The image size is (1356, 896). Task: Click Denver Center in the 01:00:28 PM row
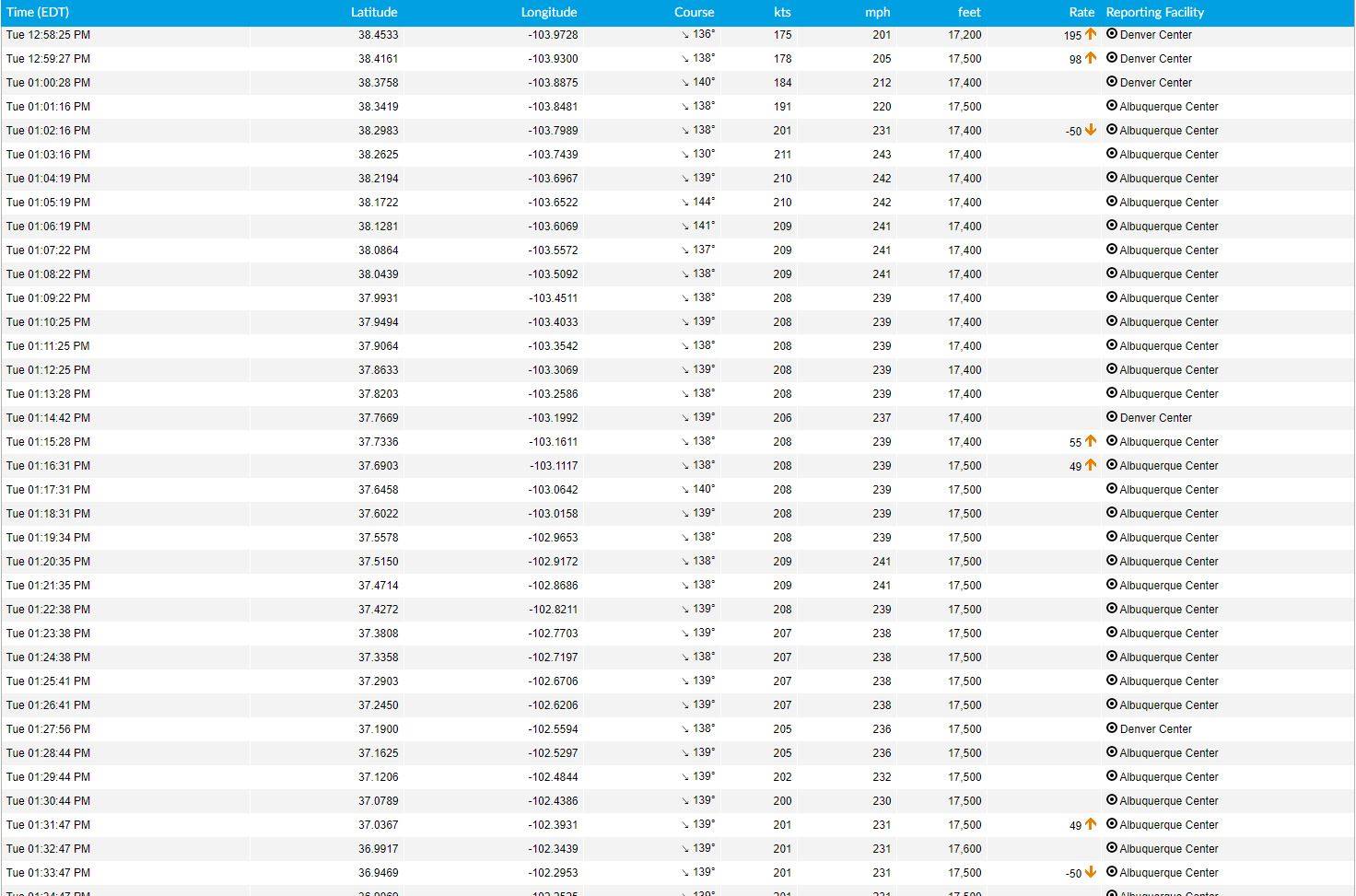(x=1156, y=83)
